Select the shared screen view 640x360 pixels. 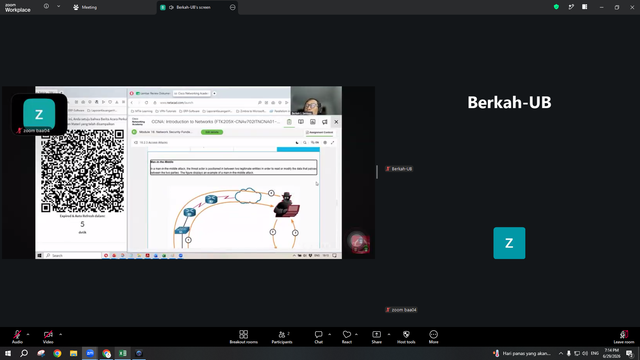tap(189, 172)
